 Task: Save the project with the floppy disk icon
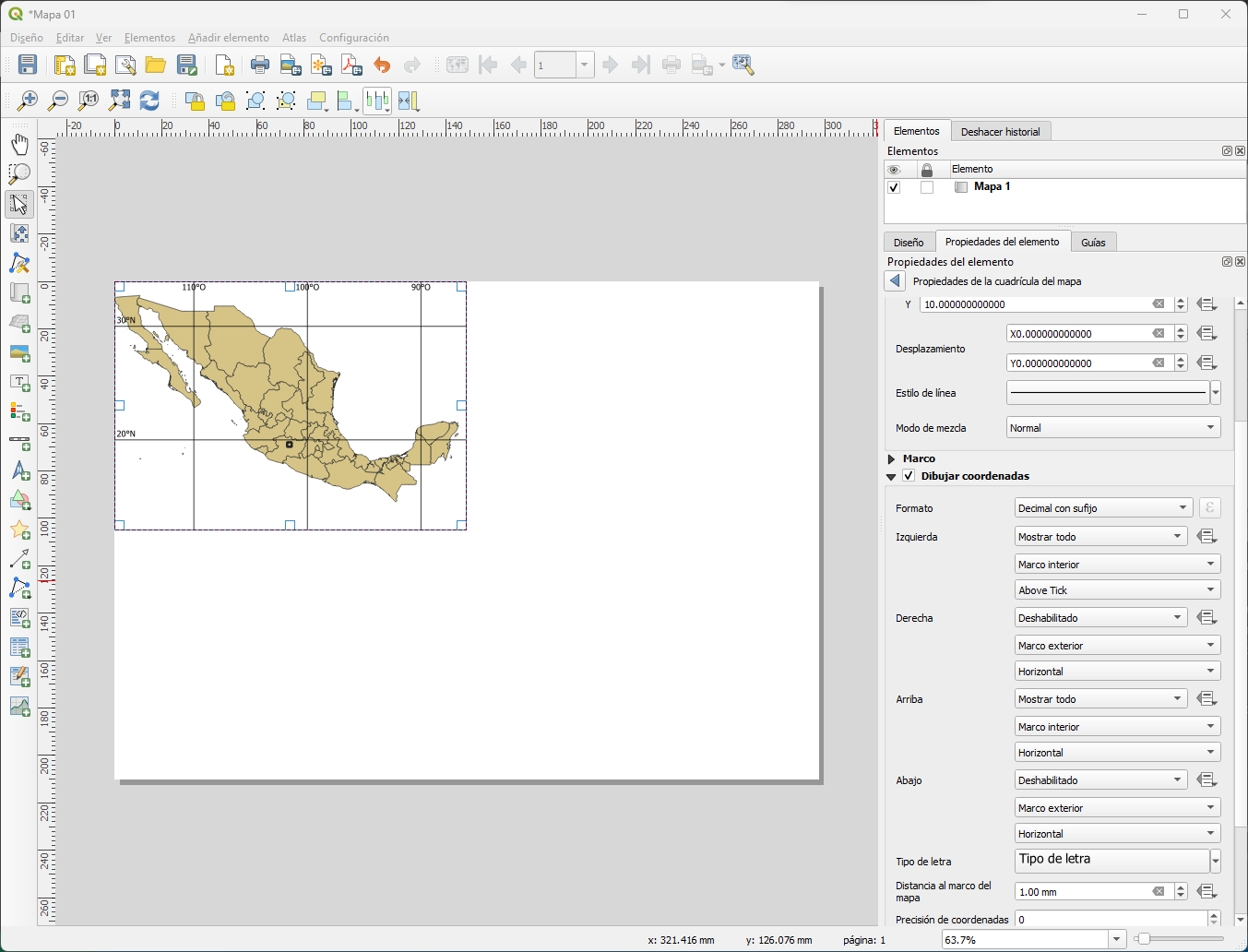(28, 65)
